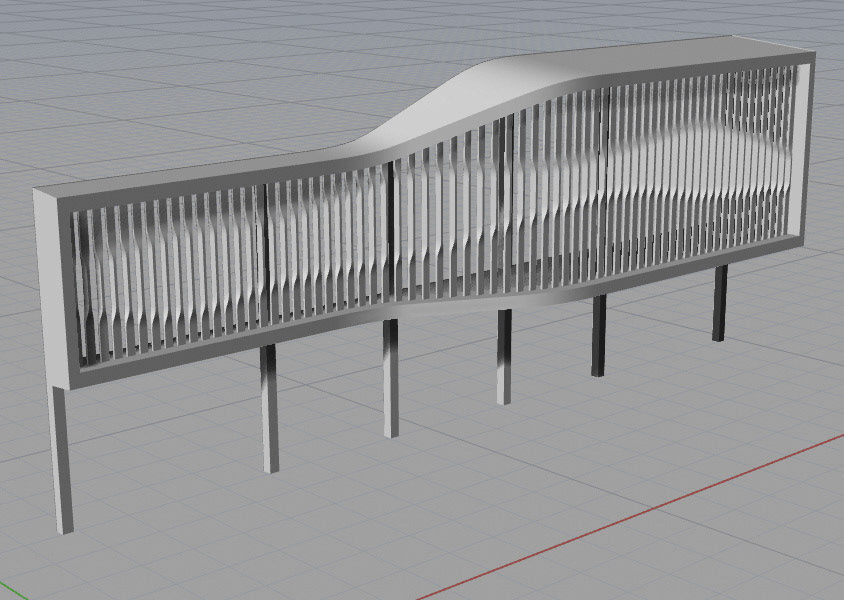Click the red X-axis line on the grid

point(630,517)
